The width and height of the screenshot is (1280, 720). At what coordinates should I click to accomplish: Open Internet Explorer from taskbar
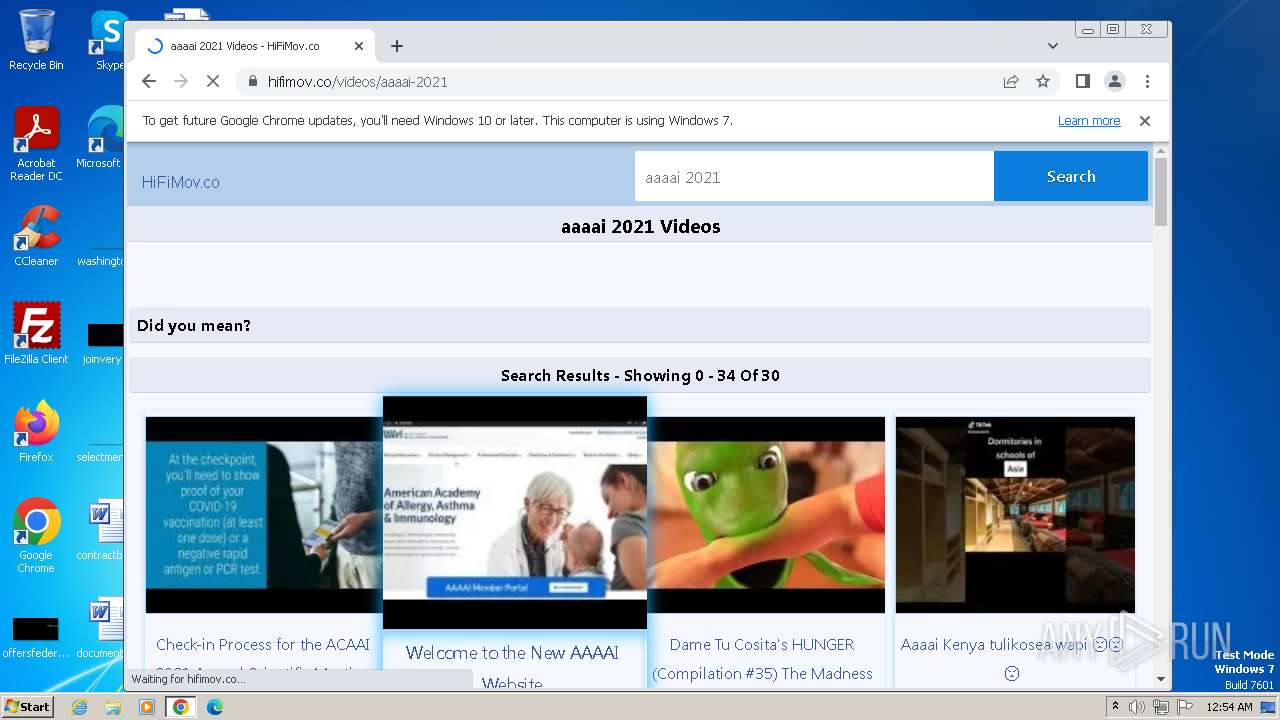point(80,707)
